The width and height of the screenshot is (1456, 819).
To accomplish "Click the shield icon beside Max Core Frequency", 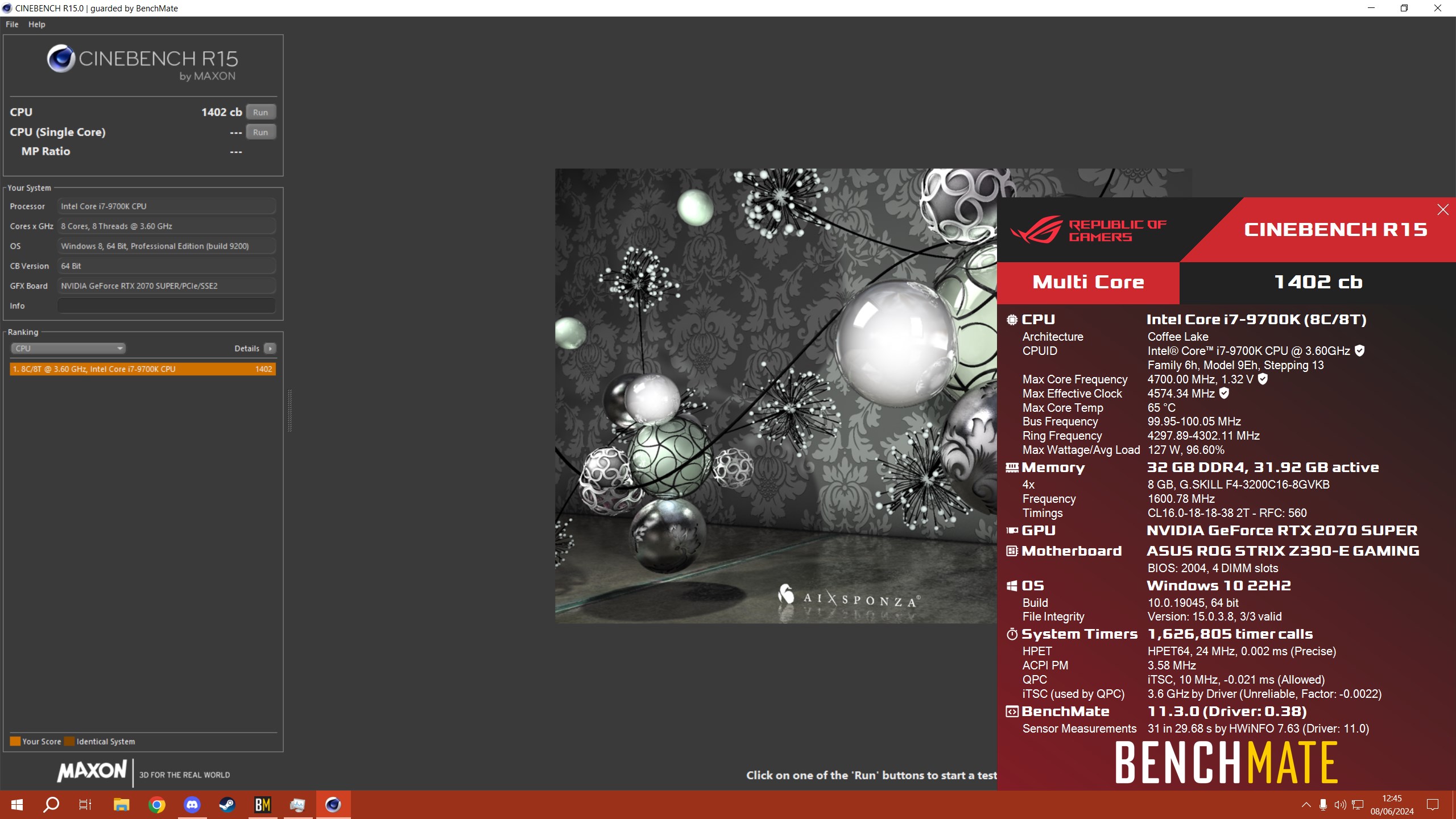I will tap(1263, 379).
